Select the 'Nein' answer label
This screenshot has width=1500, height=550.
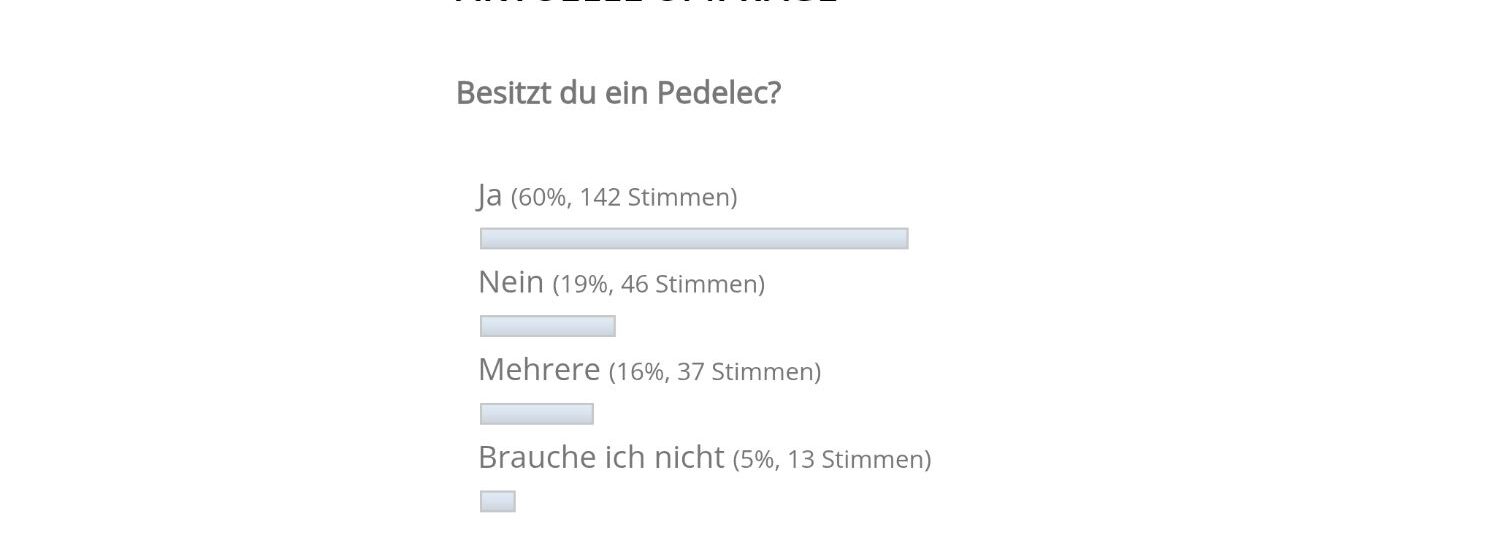pos(511,283)
